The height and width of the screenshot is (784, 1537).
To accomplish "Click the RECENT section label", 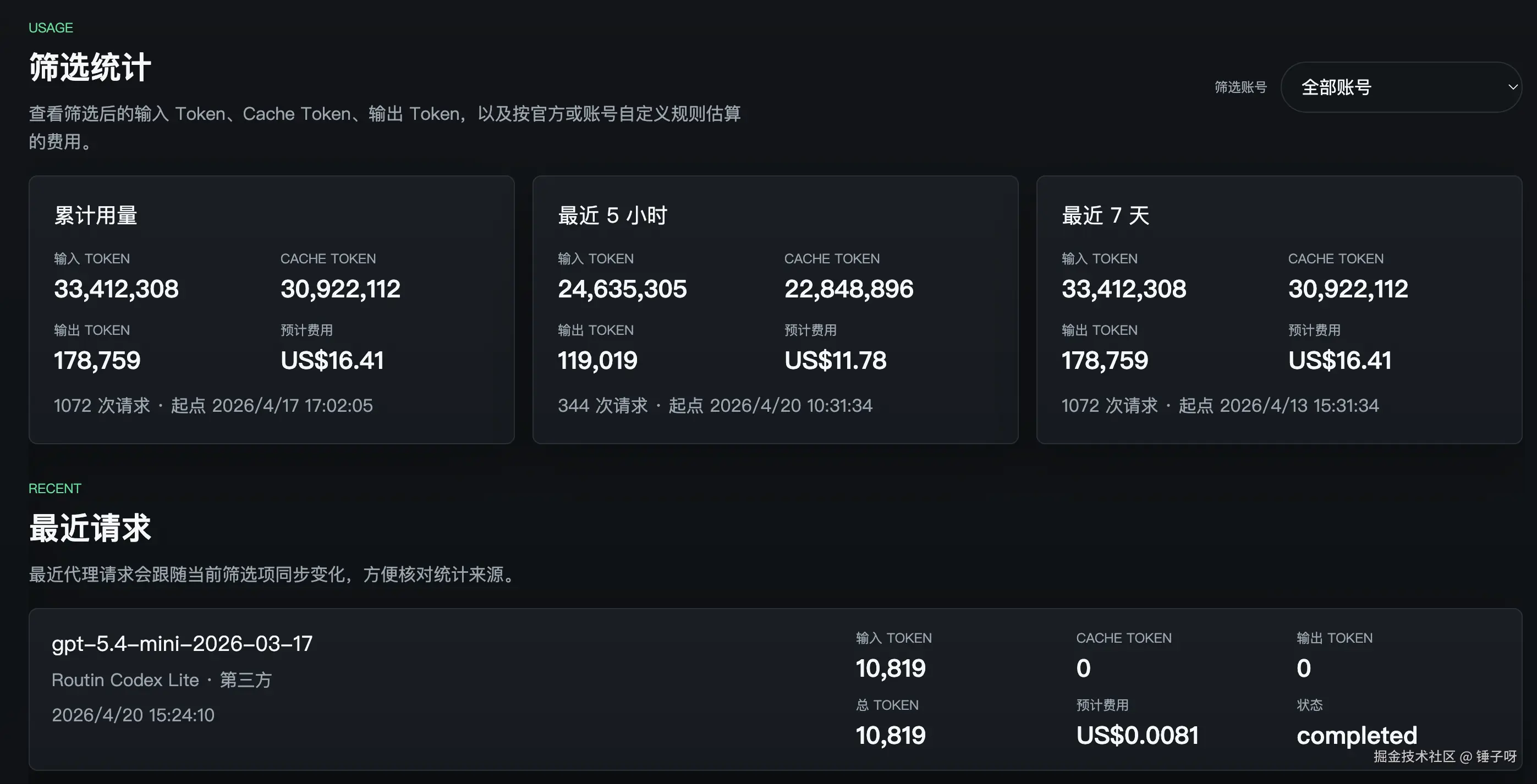I will (54, 488).
